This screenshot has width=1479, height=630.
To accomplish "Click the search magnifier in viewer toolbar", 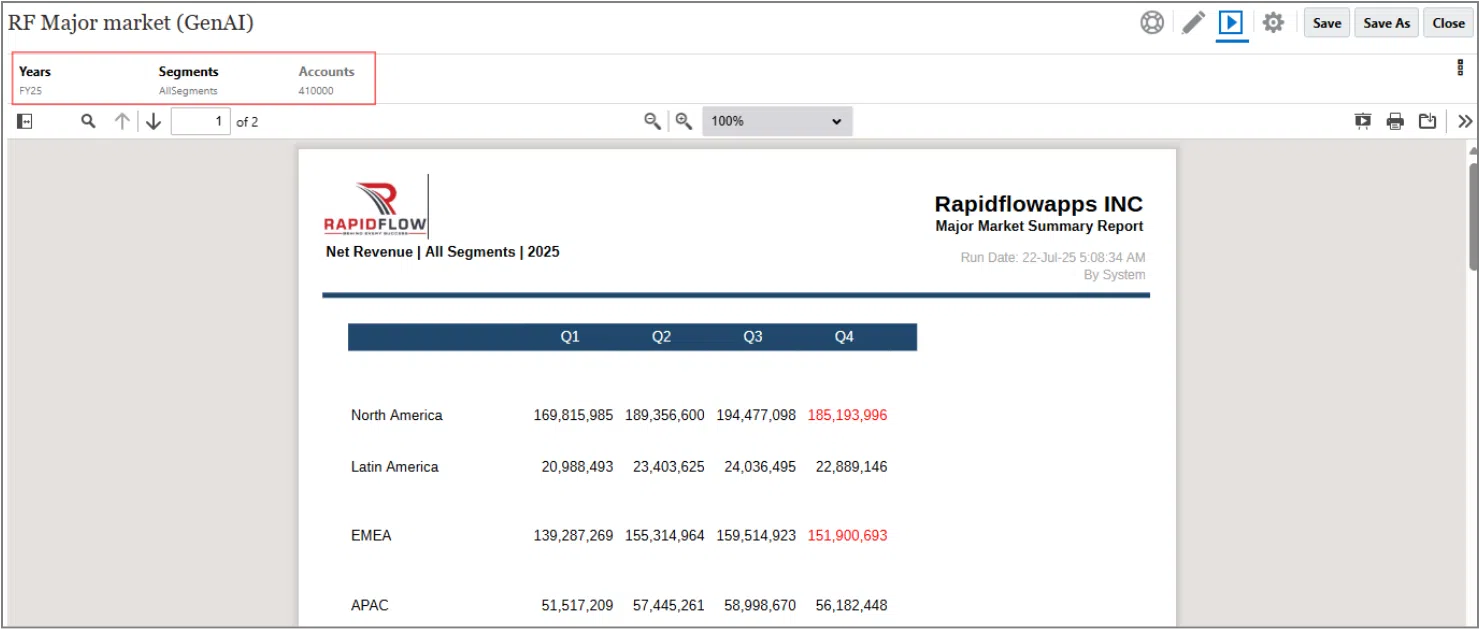I will (88, 121).
